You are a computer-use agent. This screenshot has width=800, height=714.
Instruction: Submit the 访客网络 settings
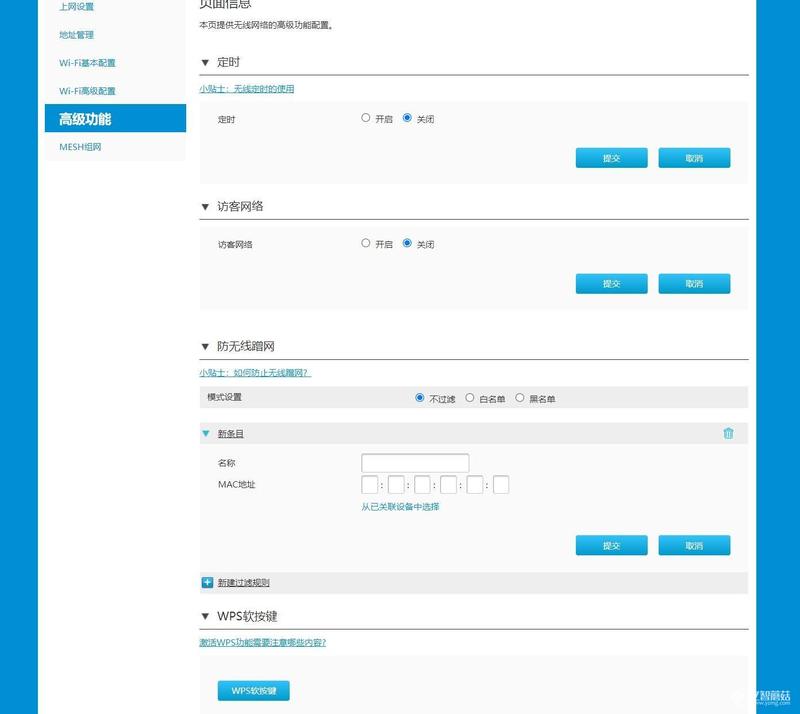point(611,284)
